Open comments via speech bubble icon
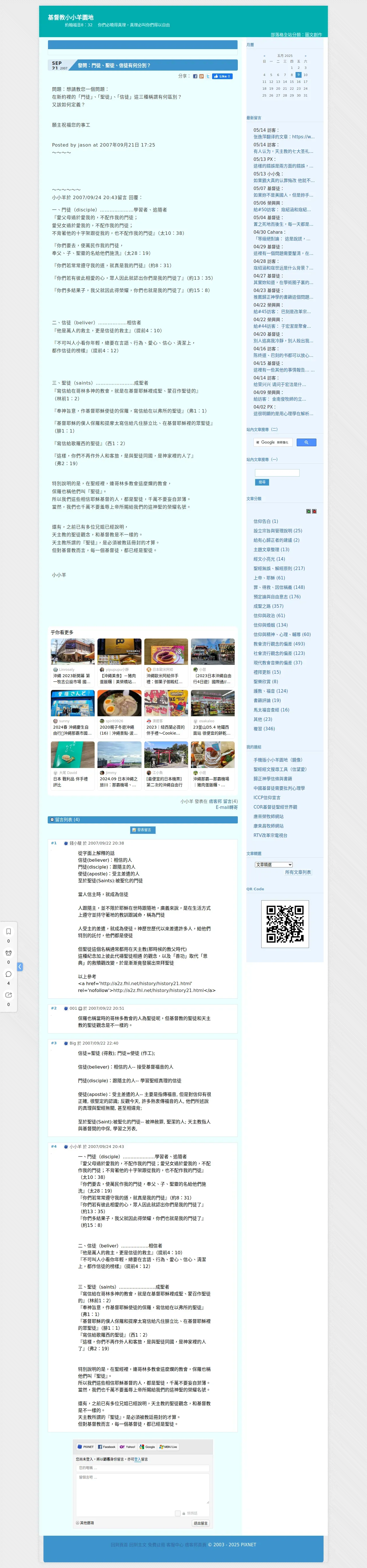The height and width of the screenshot is (1568, 367). click(9, 974)
